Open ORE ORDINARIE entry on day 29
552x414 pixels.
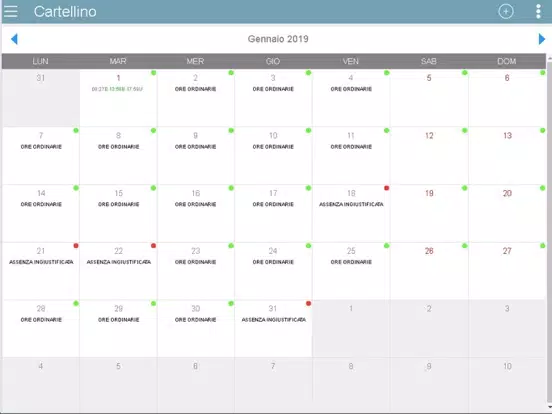[x=118, y=320]
